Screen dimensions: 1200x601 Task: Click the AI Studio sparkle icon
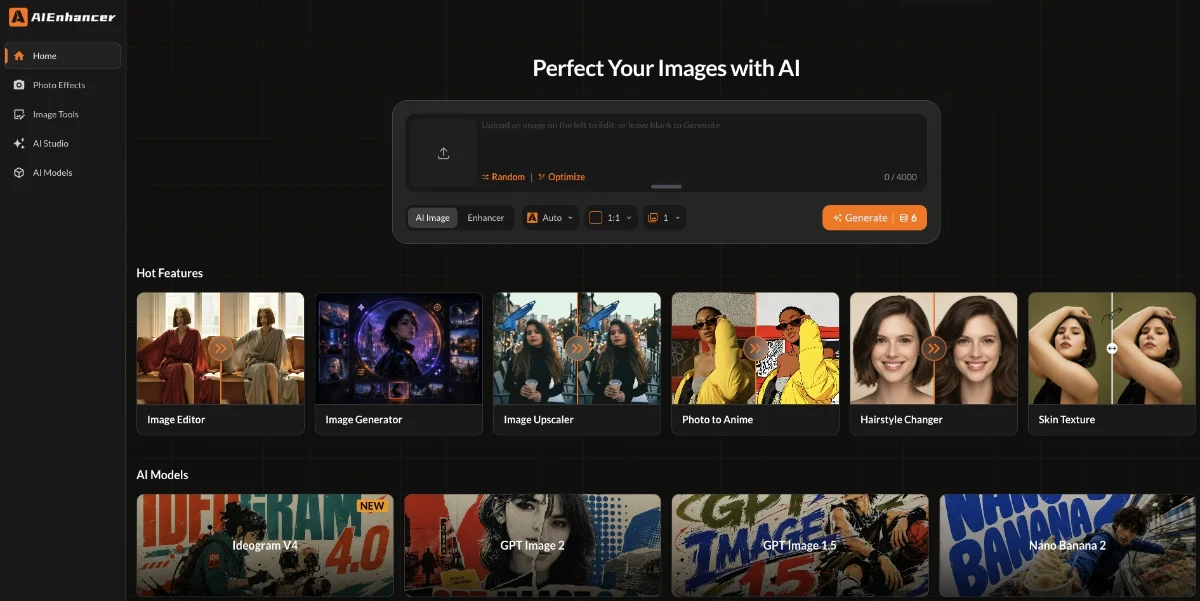click(19, 143)
